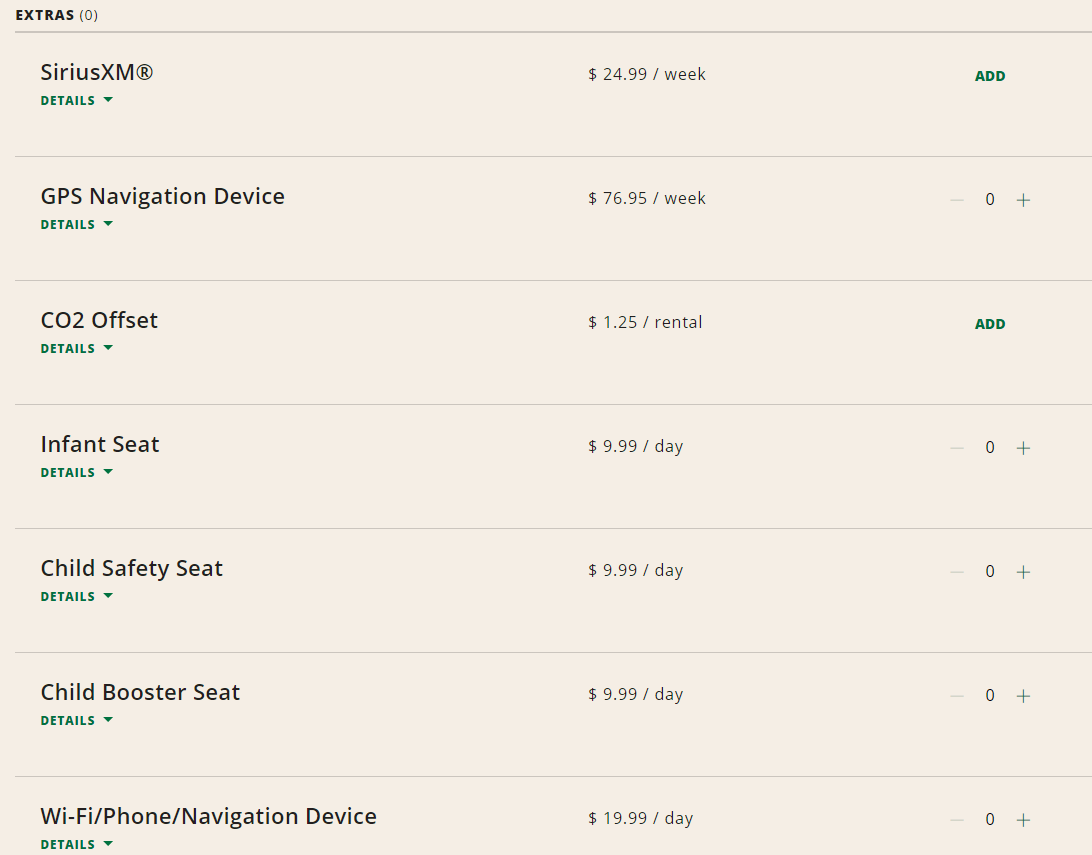Increase Child Booster Seat count
Screen dimensions: 1092x855
[x=1023, y=696]
